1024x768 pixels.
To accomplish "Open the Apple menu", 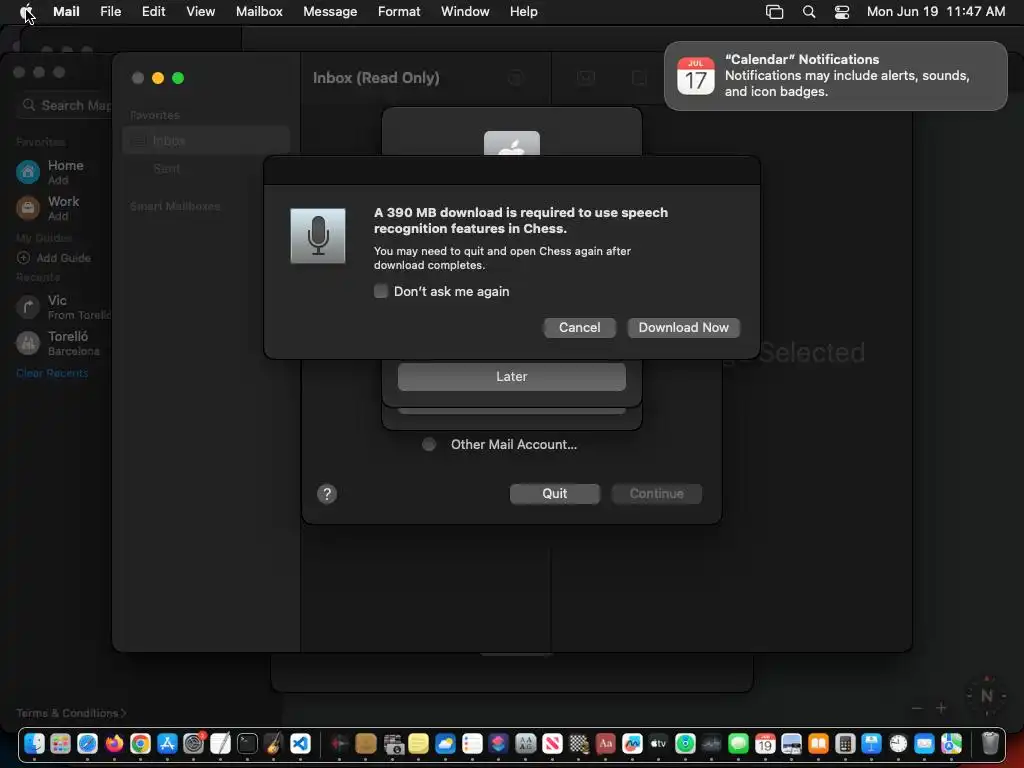I will 27,12.
